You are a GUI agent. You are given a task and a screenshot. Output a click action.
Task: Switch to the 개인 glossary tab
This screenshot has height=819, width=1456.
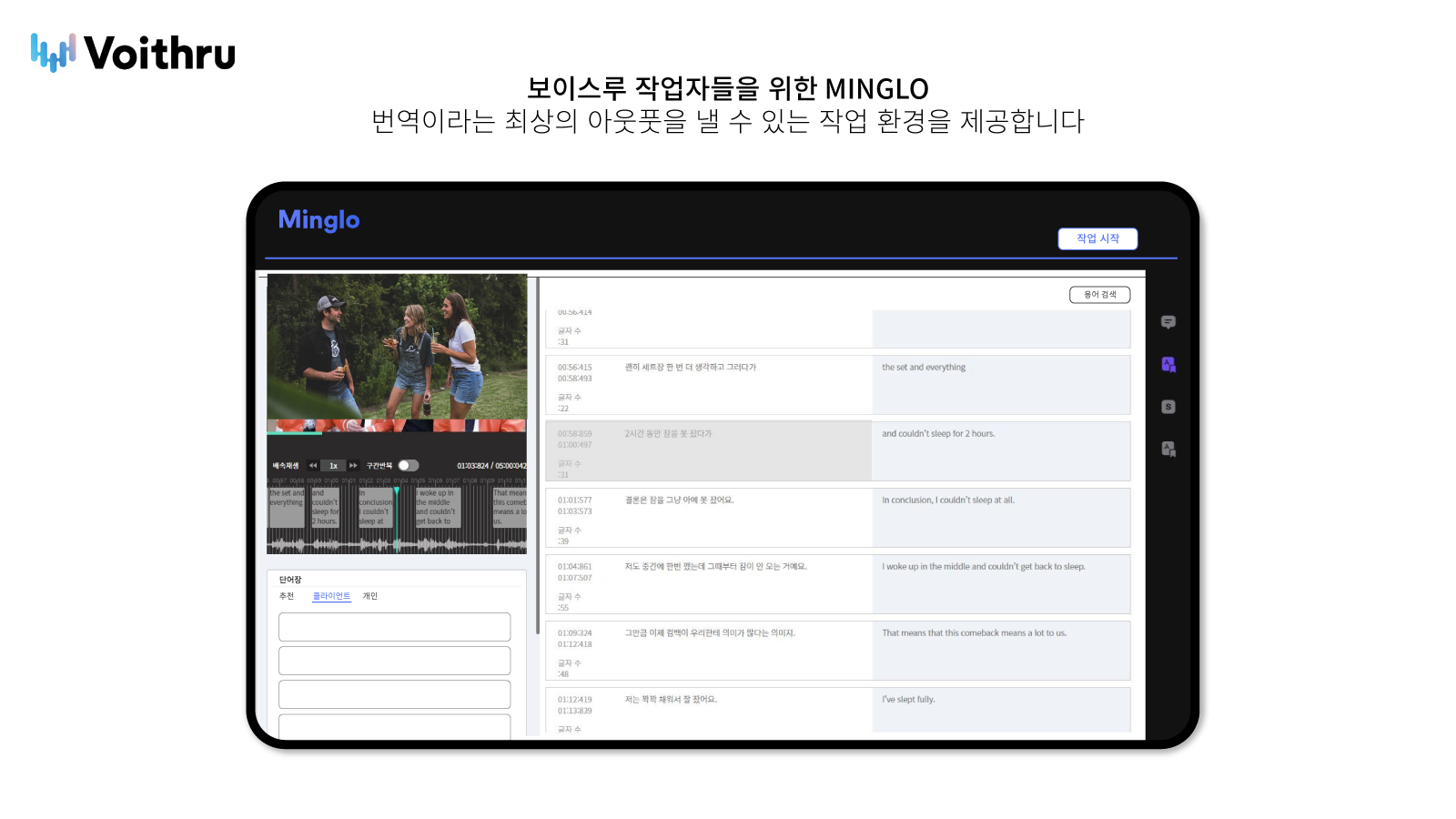370,596
